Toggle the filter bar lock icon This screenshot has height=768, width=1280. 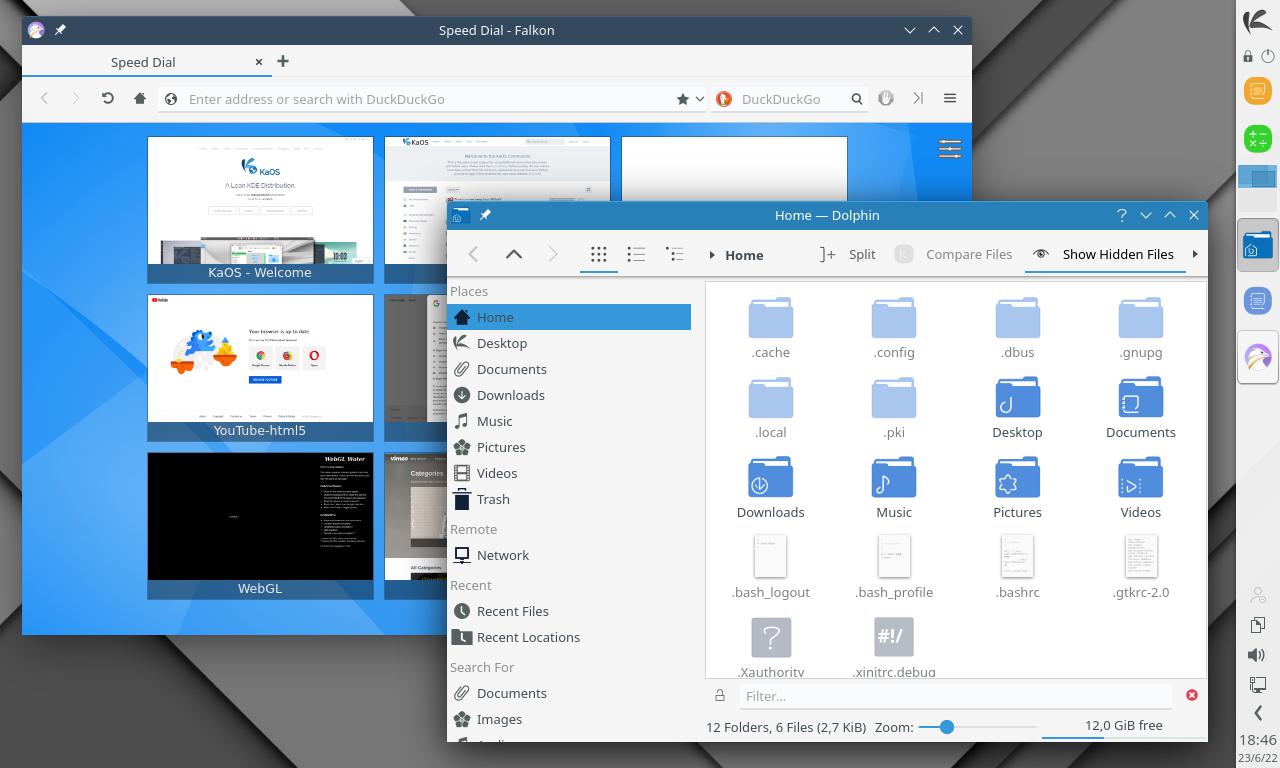click(x=720, y=695)
